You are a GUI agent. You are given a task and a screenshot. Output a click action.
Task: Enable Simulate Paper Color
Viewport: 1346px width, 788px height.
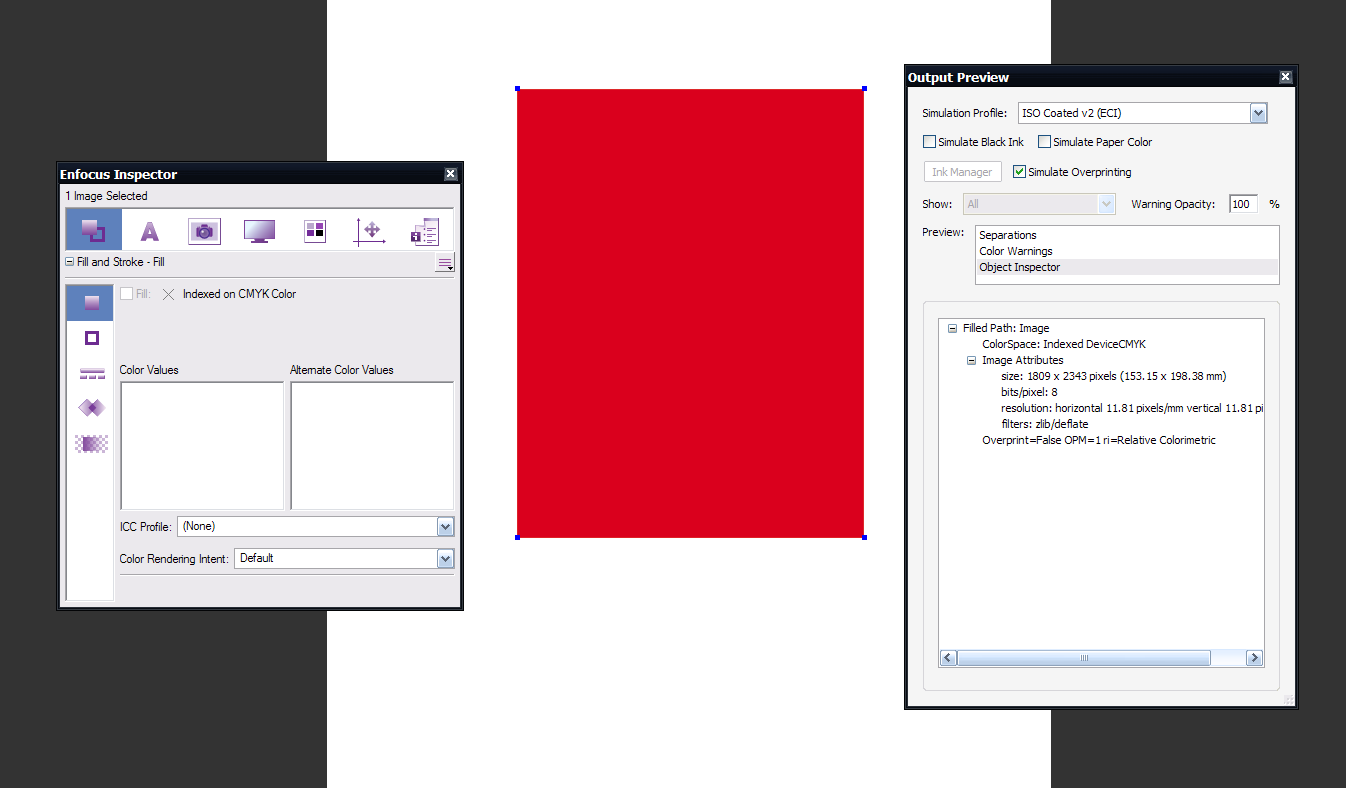(1045, 142)
